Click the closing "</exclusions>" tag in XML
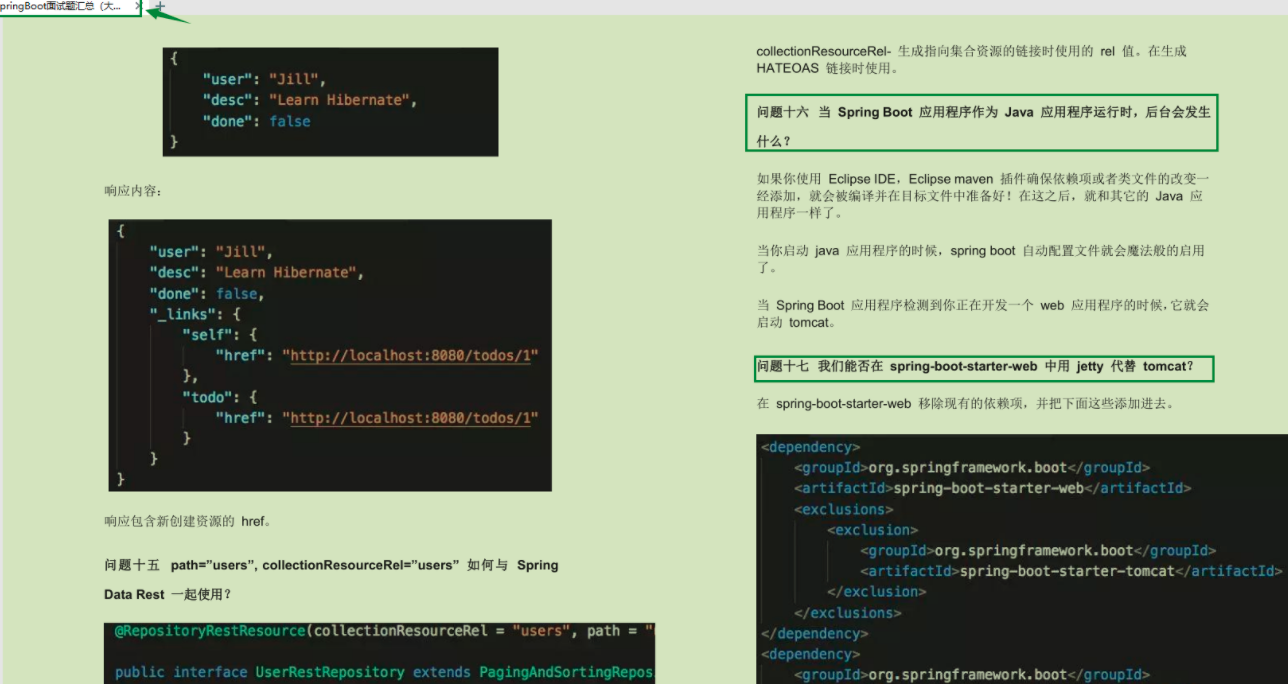The image size is (1288, 684). [848, 613]
